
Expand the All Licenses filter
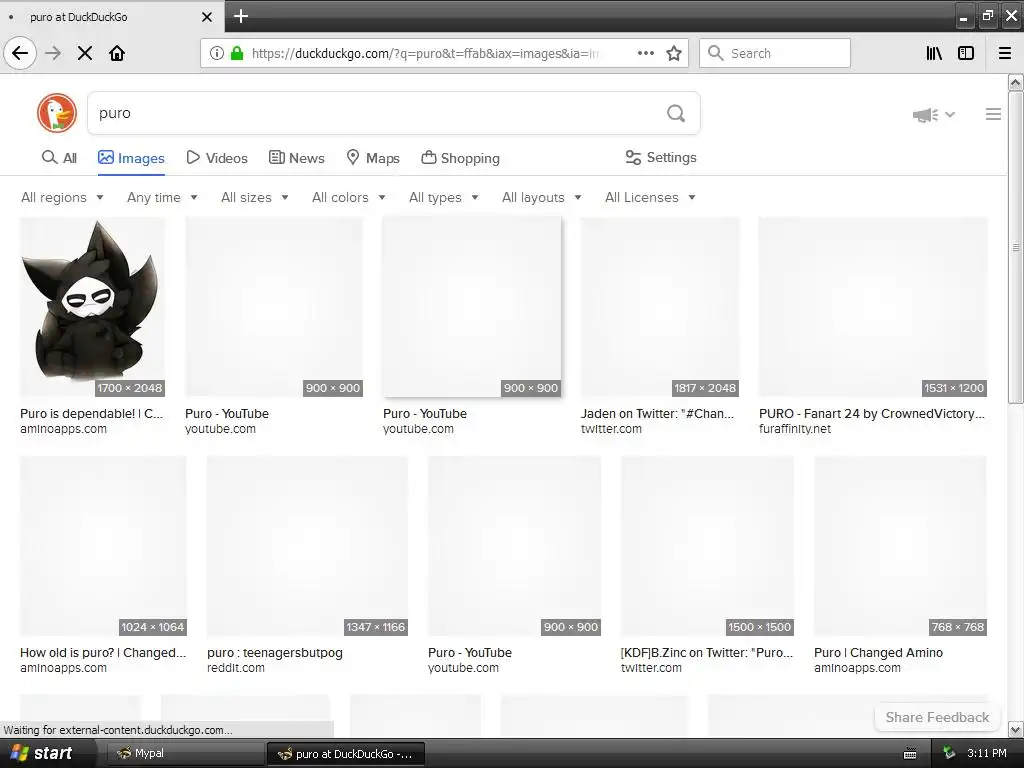click(650, 197)
